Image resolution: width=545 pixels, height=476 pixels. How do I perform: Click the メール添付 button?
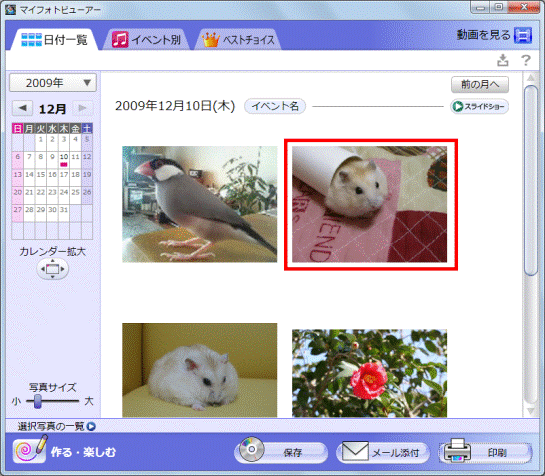click(383, 452)
